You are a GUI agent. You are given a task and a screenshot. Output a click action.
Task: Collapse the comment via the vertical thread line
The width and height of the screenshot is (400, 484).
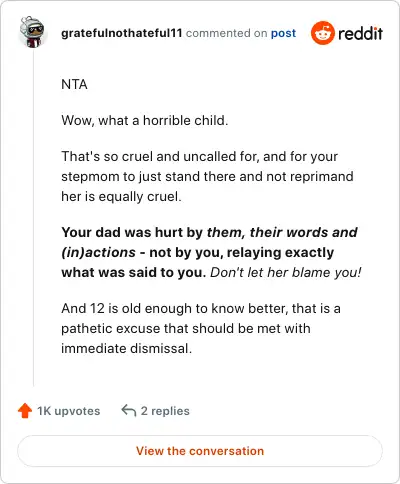tap(33, 218)
